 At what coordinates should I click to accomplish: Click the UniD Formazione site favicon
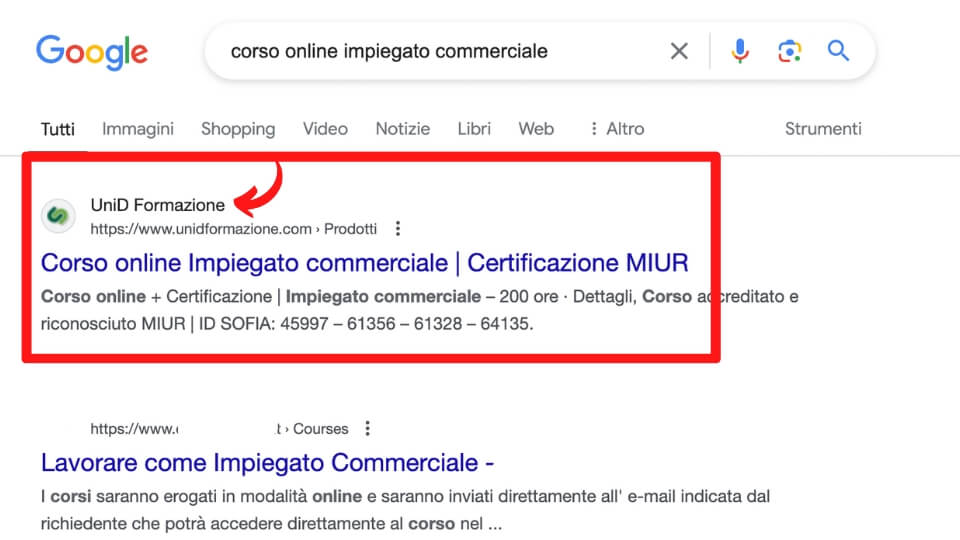coord(58,216)
